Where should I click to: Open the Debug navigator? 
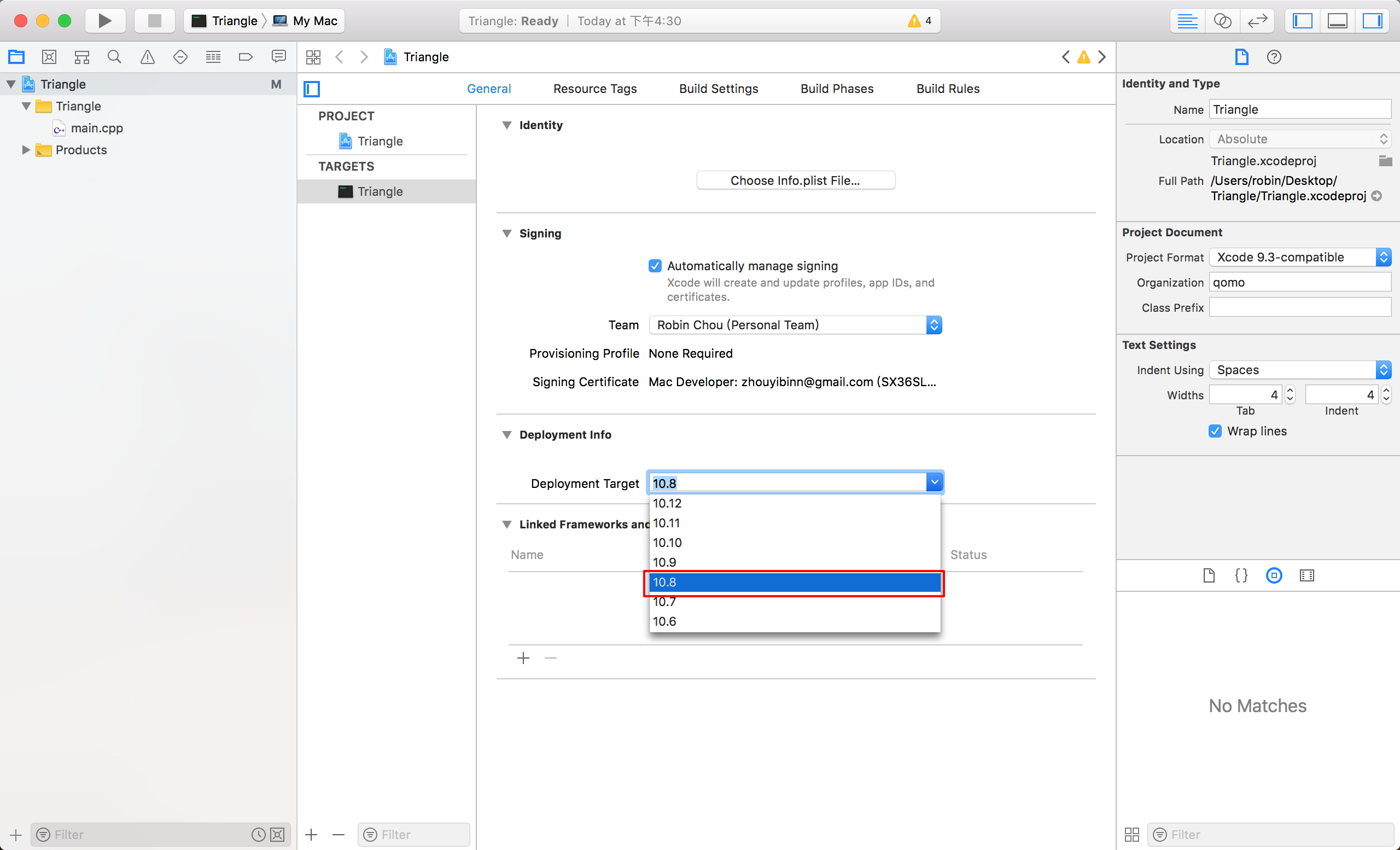tap(213, 57)
